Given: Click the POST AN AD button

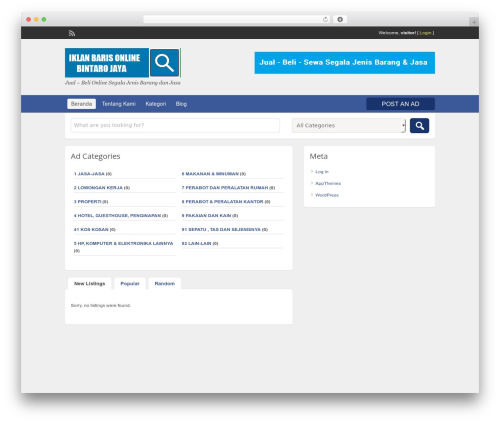Looking at the screenshot, I should click(400, 104).
